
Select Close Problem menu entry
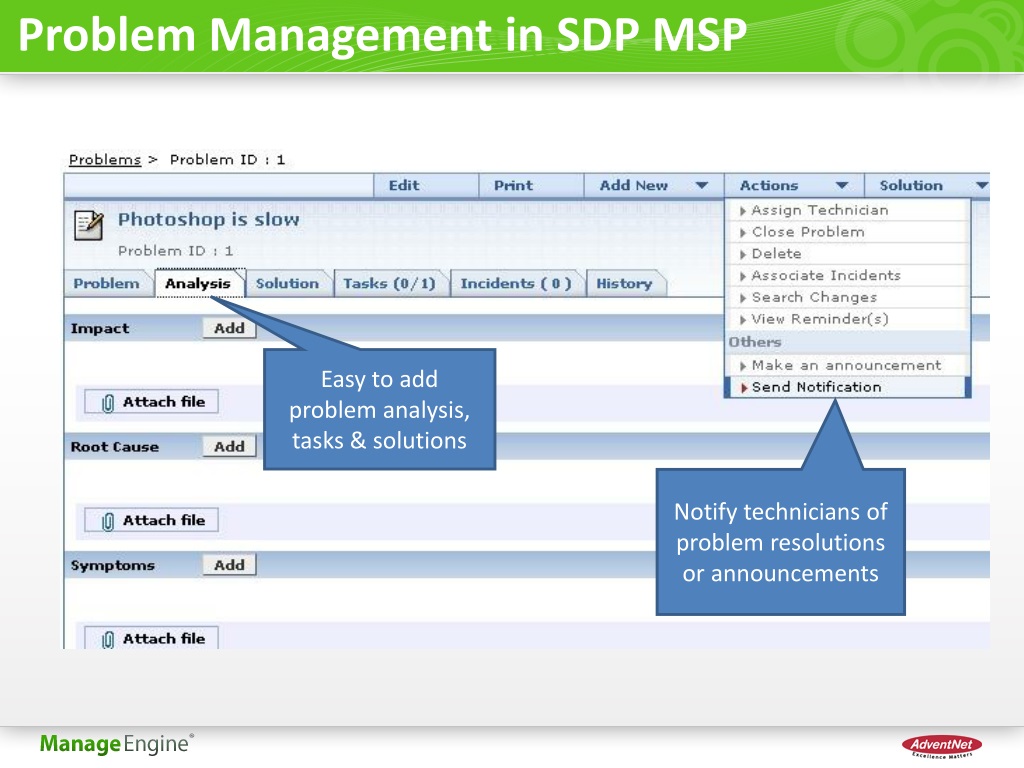click(846, 232)
